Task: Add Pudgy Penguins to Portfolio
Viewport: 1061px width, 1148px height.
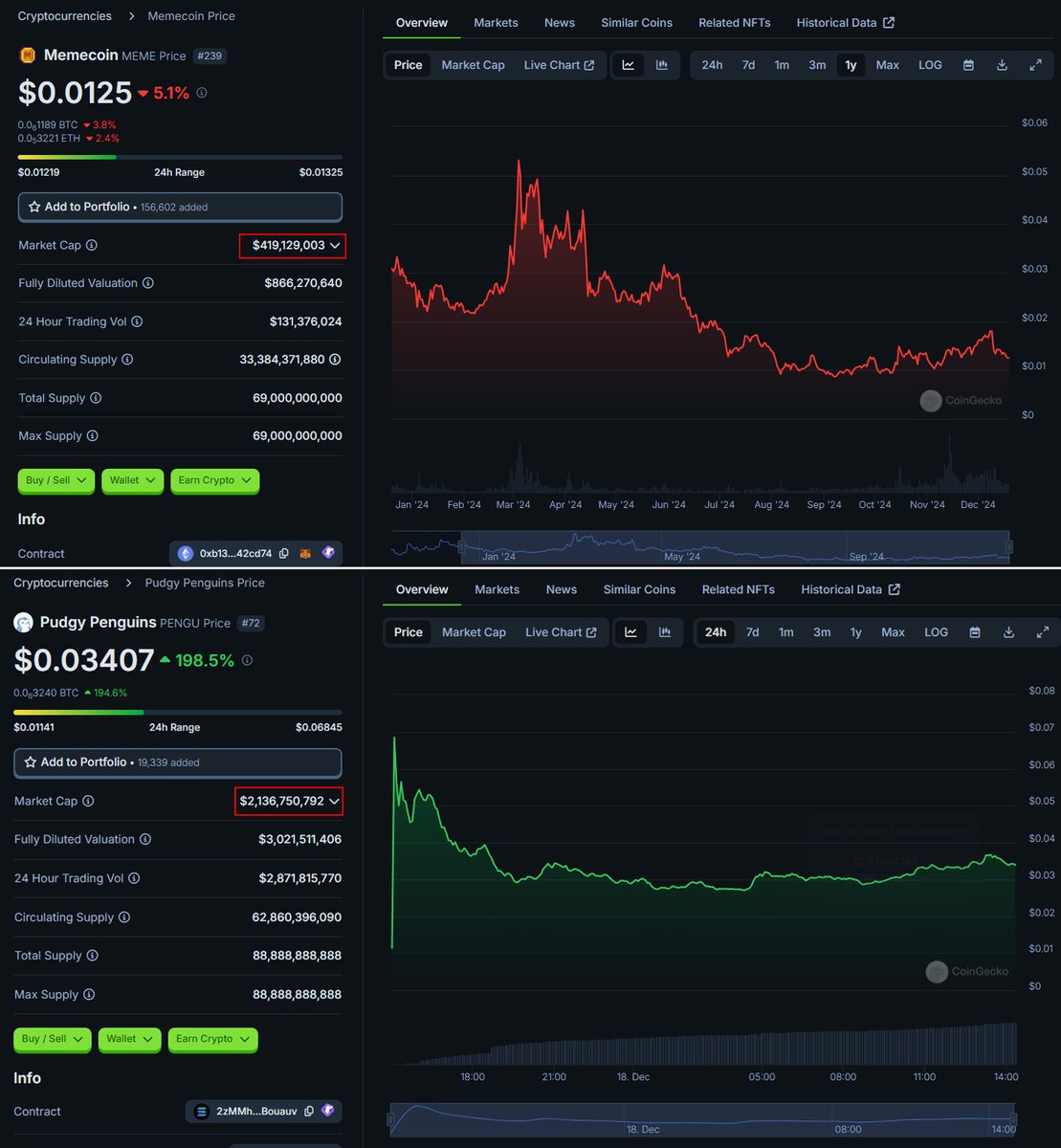Action: point(178,762)
